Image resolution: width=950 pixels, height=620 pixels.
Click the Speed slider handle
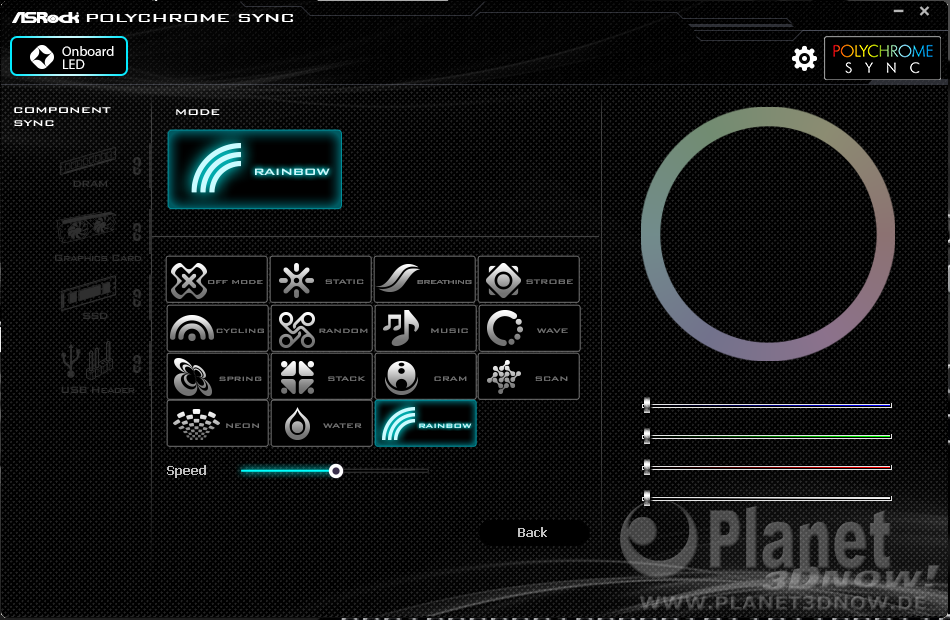coord(336,471)
